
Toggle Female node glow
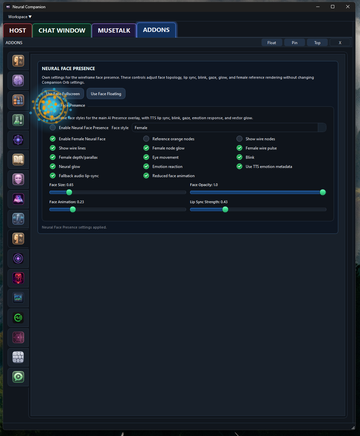point(146,148)
